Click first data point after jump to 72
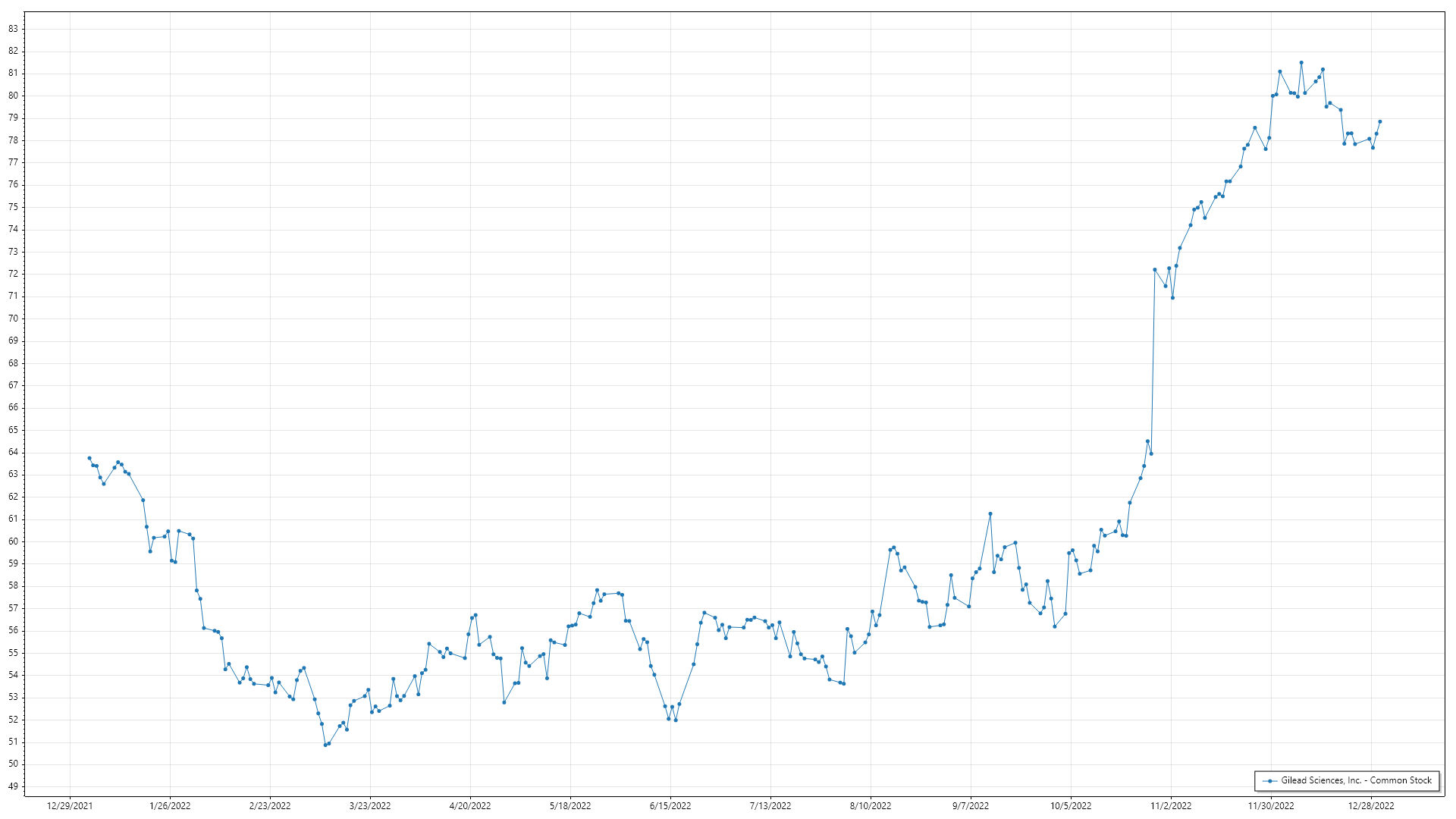Image resolution: width=1456 pixels, height=819 pixels. (x=1155, y=270)
